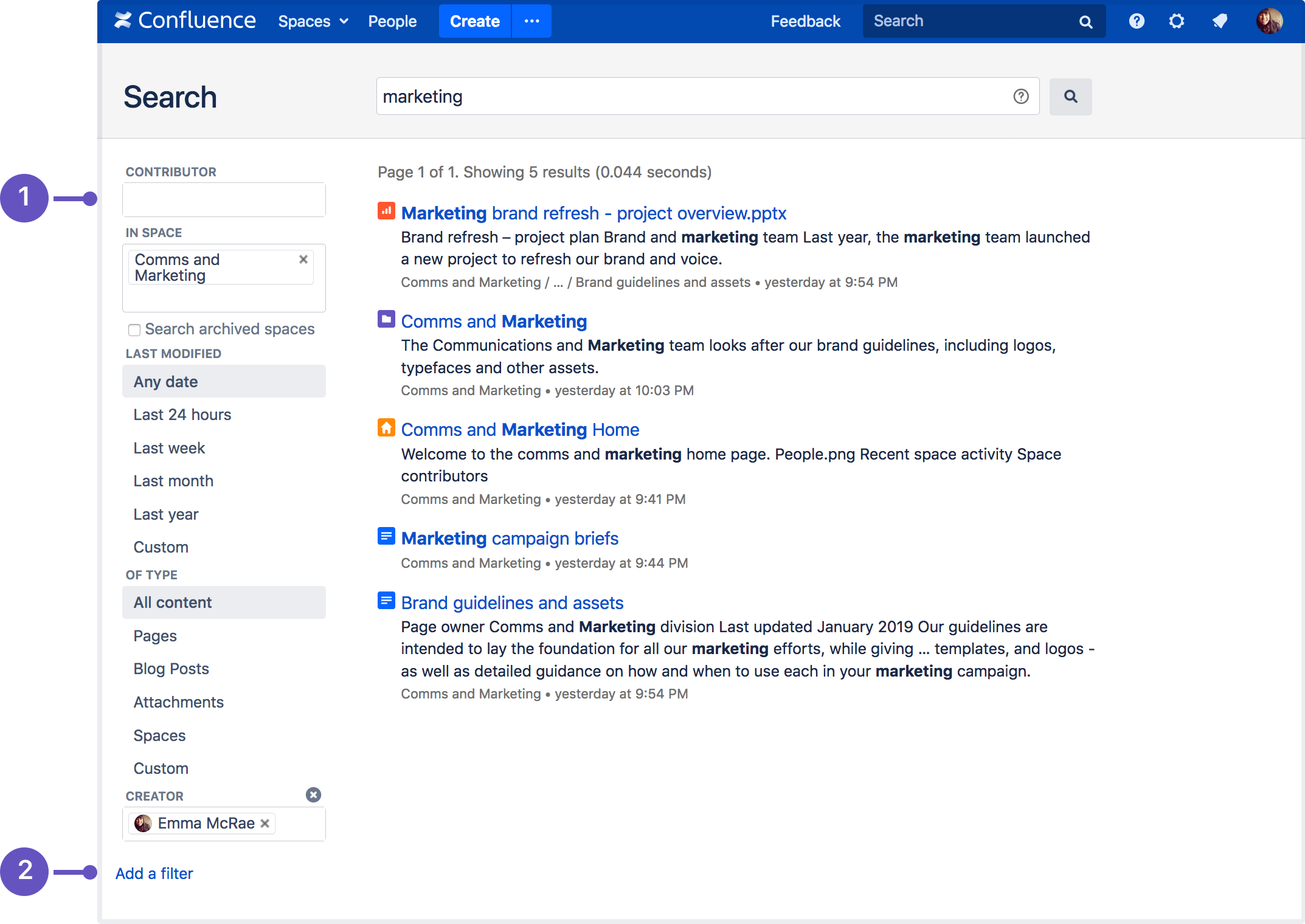Select Pages content type filter
1305x924 pixels.
[156, 635]
